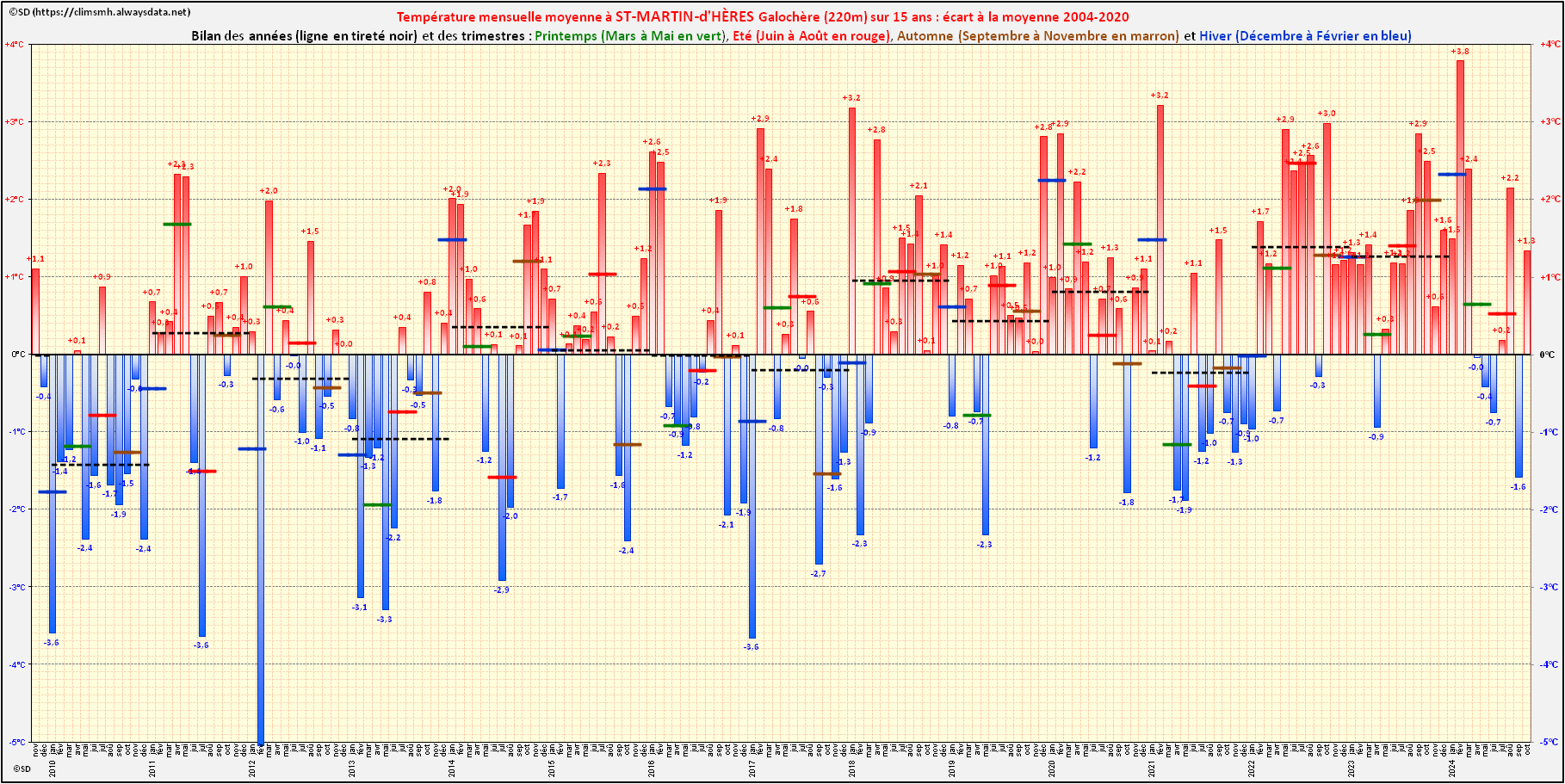Click the ©SD copyright mark at bottom left

[22, 769]
